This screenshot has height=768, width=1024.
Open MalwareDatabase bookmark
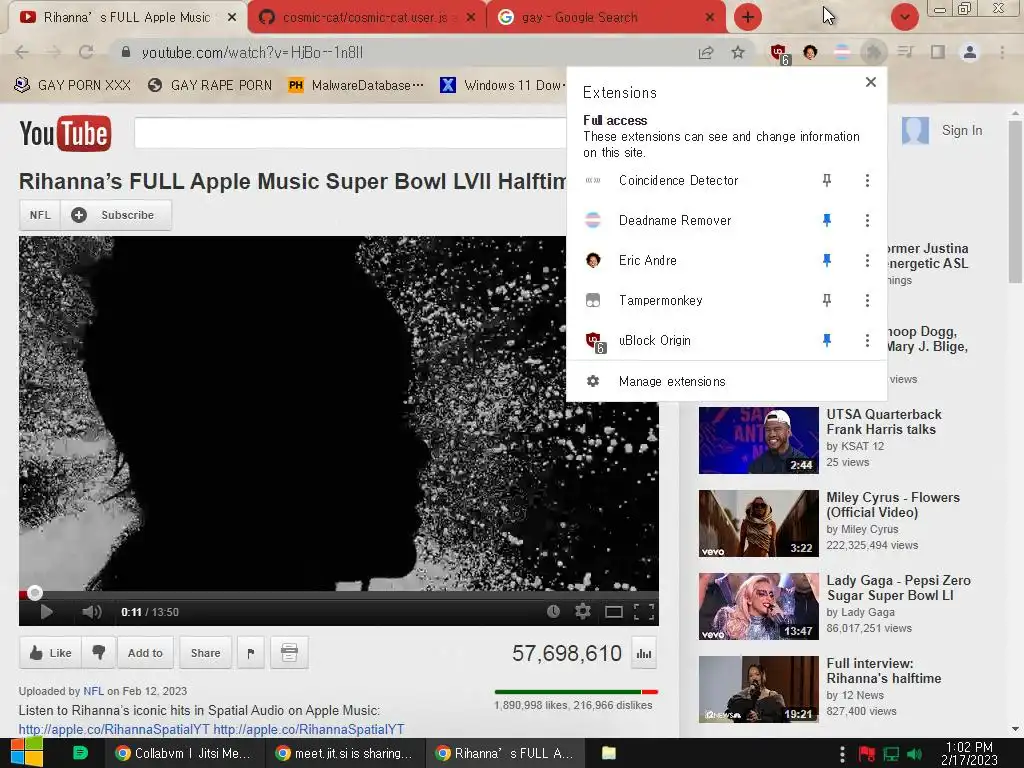pos(356,86)
